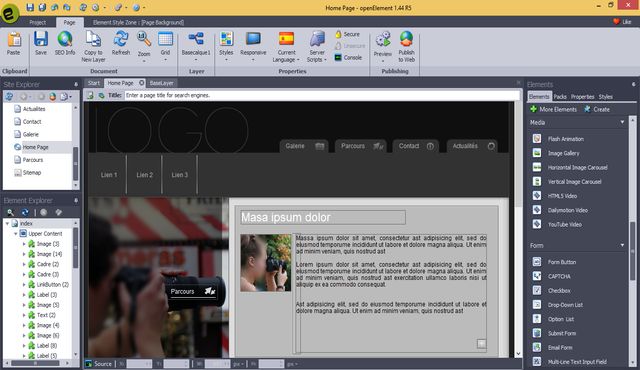The width and height of the screenshot is (640, 370).
Task: Click More Elements
Action: [x=553, y=109]
